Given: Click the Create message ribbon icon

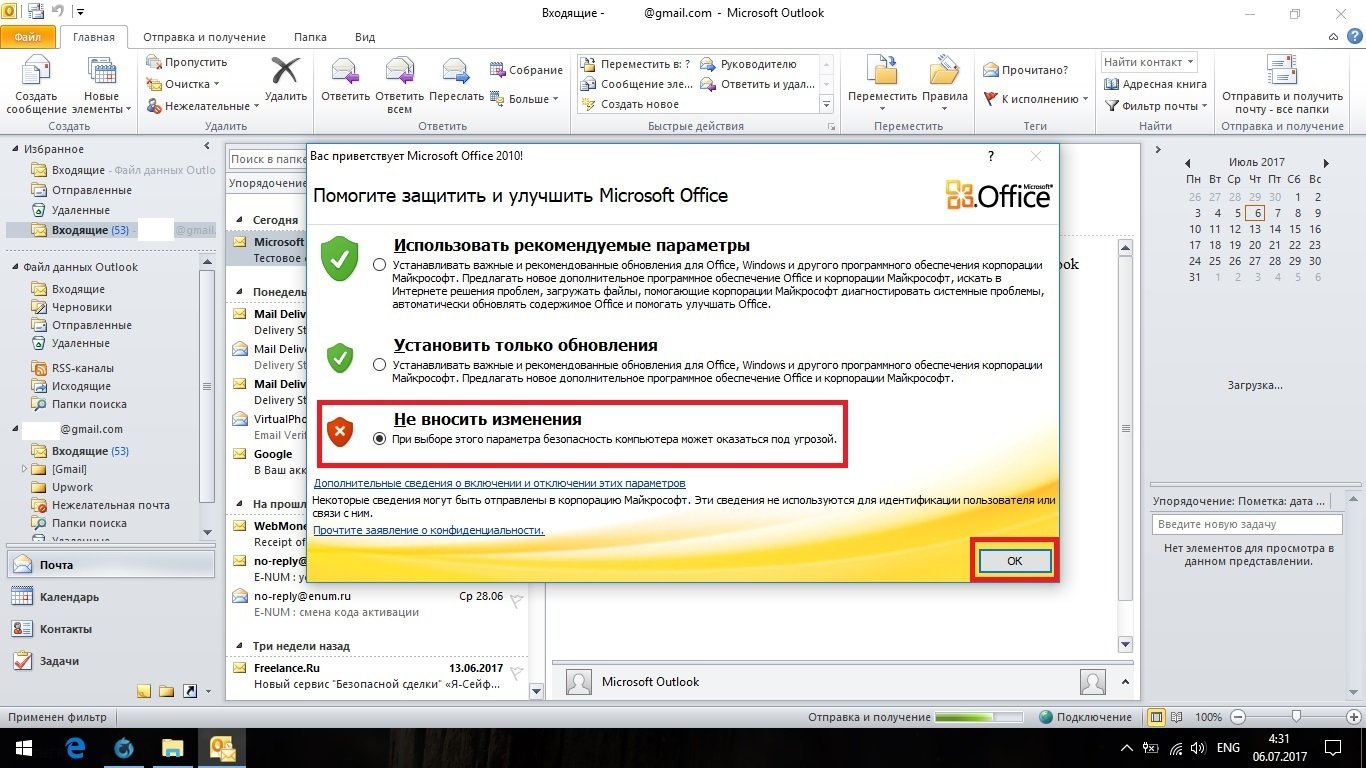Looking at the screenshot, I should [36, 86].
